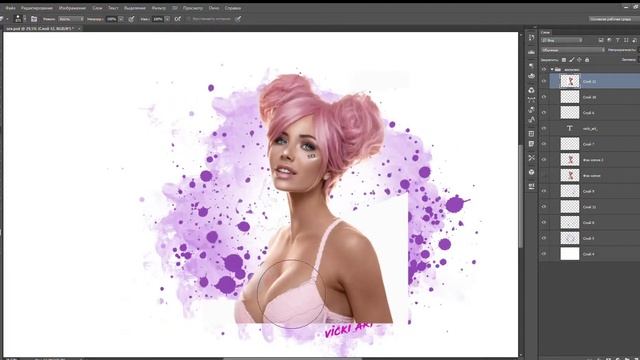Open the Выделение menu
The width and height of the screenshot is (640, 360).
click(135, 8)
